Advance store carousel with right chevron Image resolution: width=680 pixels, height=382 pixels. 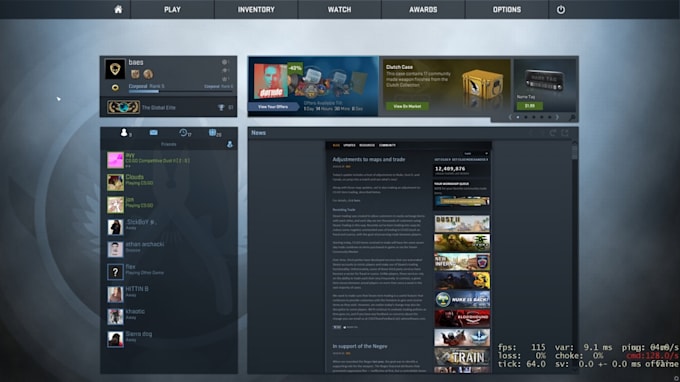tap(557, 118)
